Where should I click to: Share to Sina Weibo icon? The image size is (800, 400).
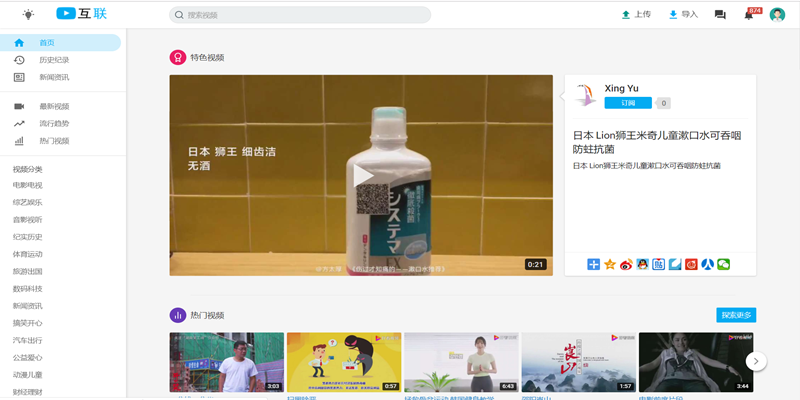tap(626, 264)
